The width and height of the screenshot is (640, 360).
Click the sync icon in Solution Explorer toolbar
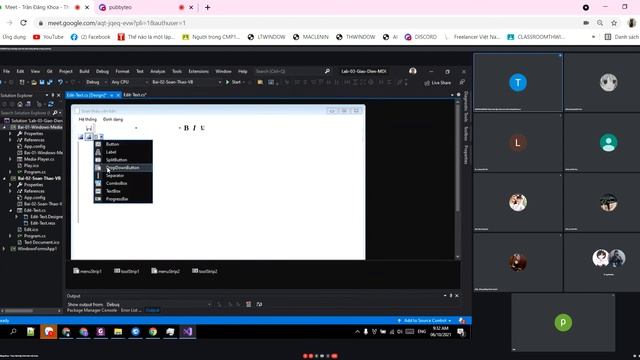(51, 104)
